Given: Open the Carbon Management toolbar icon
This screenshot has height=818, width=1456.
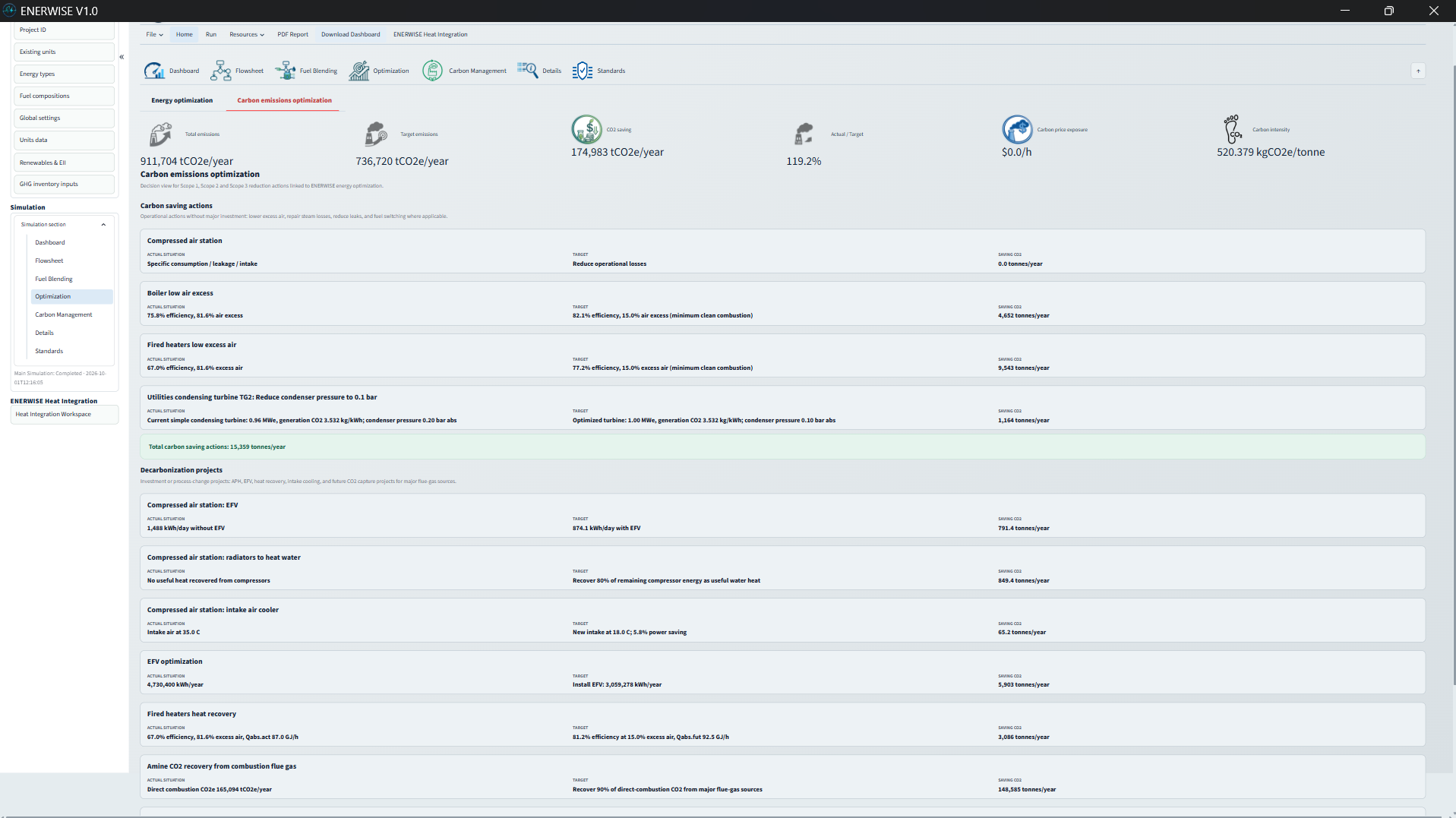Looking at the screenshot, I should (x=432, y=71).
